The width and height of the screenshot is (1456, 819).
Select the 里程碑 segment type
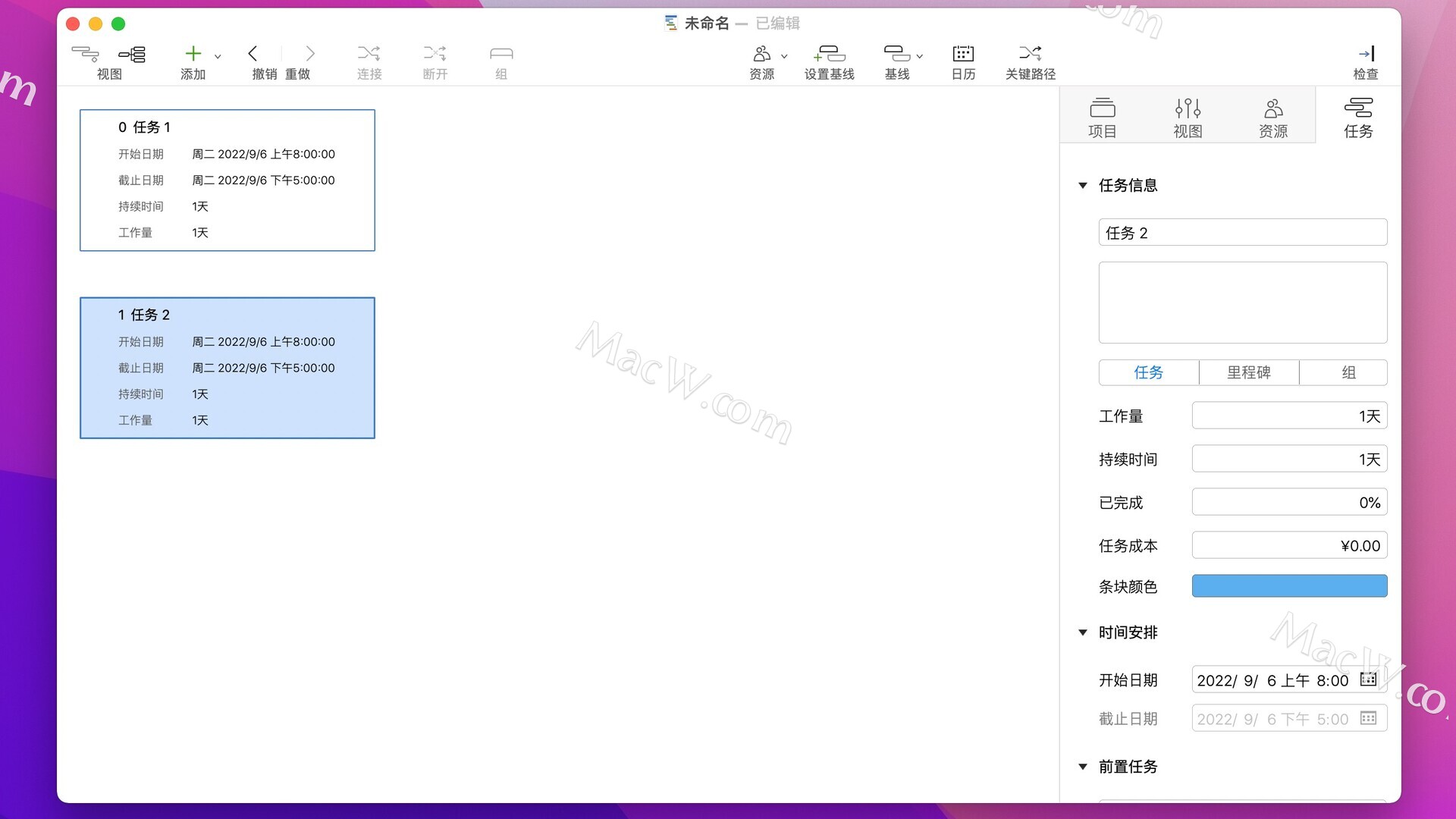pyautogui.click(x=1248, y=372)
